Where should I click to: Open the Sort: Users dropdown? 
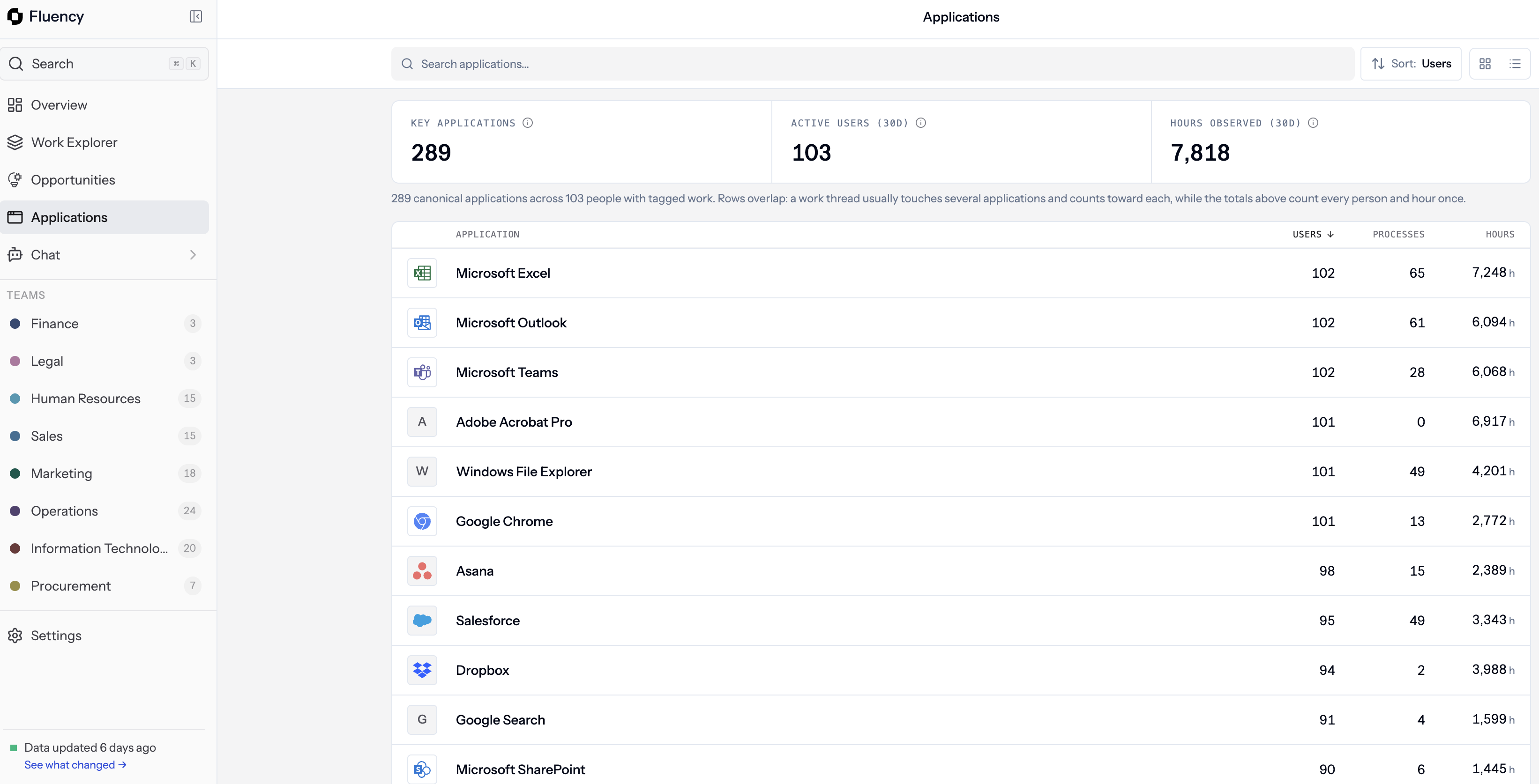click(x=1411, y=64)
